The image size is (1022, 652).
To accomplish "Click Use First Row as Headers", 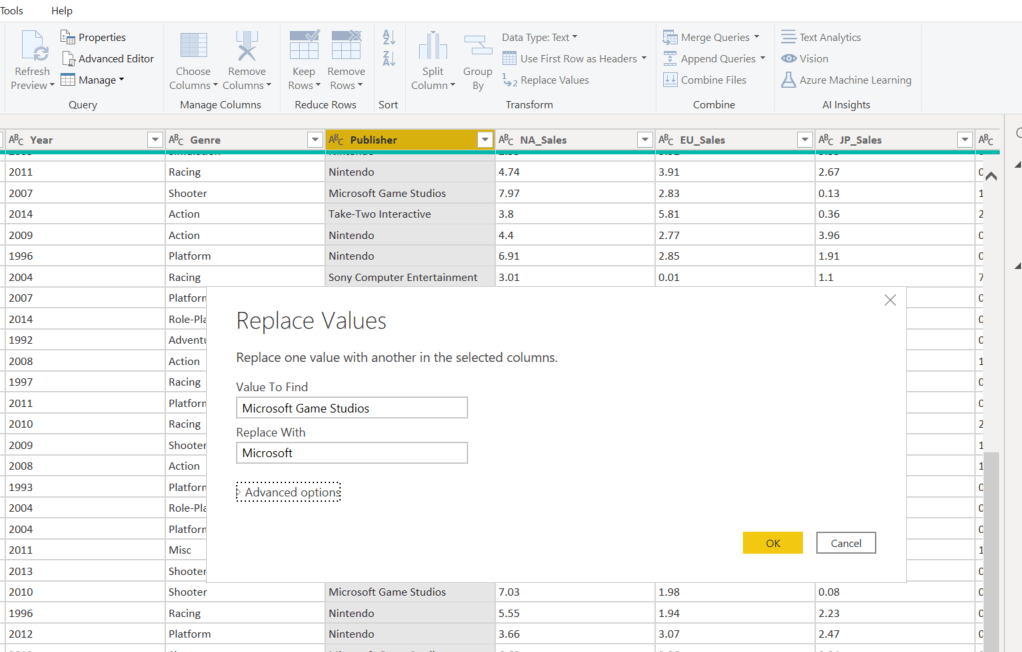I will 574,59.
